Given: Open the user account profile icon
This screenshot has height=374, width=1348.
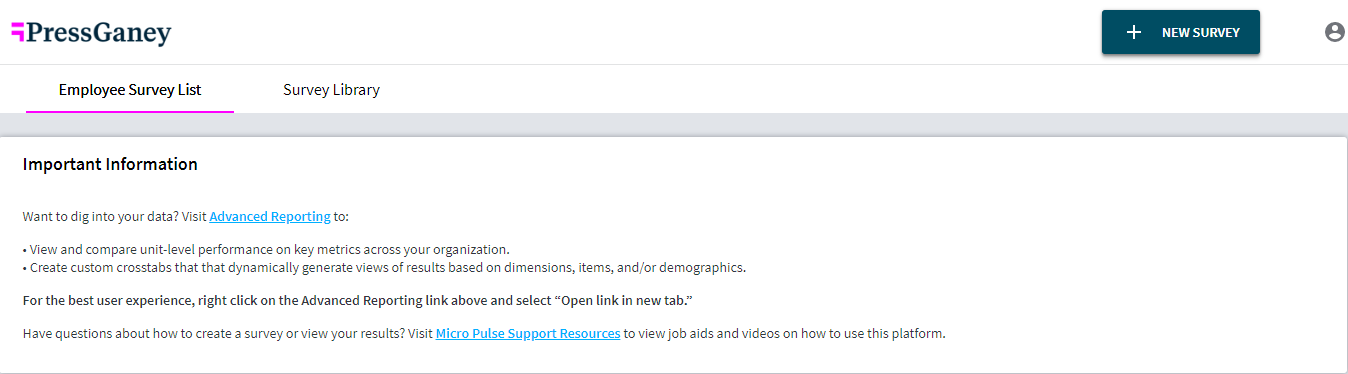Looking at the screenshot, I should pyautogui.click(x=1334, y=32).
